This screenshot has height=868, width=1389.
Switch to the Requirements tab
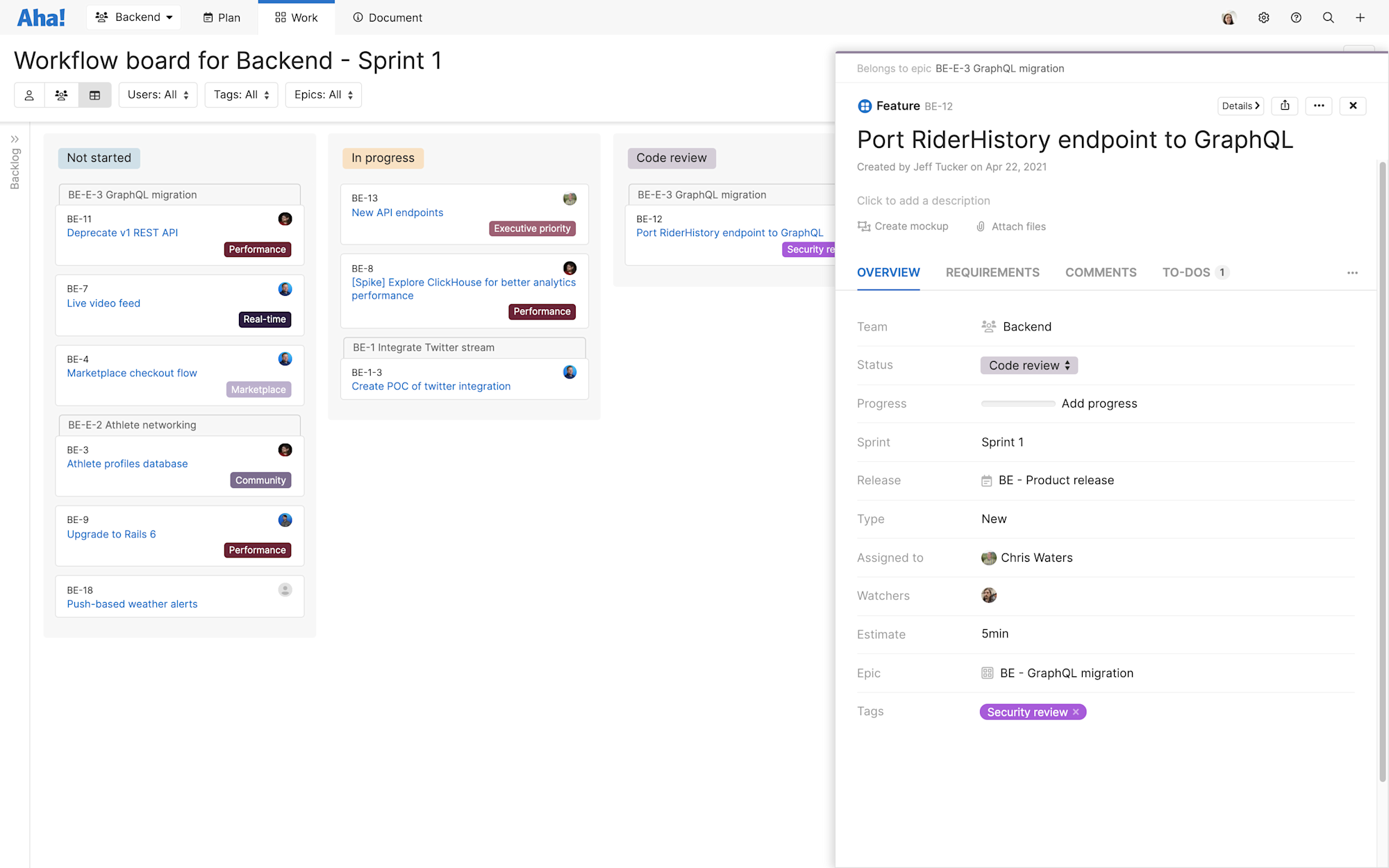(992, 273)
